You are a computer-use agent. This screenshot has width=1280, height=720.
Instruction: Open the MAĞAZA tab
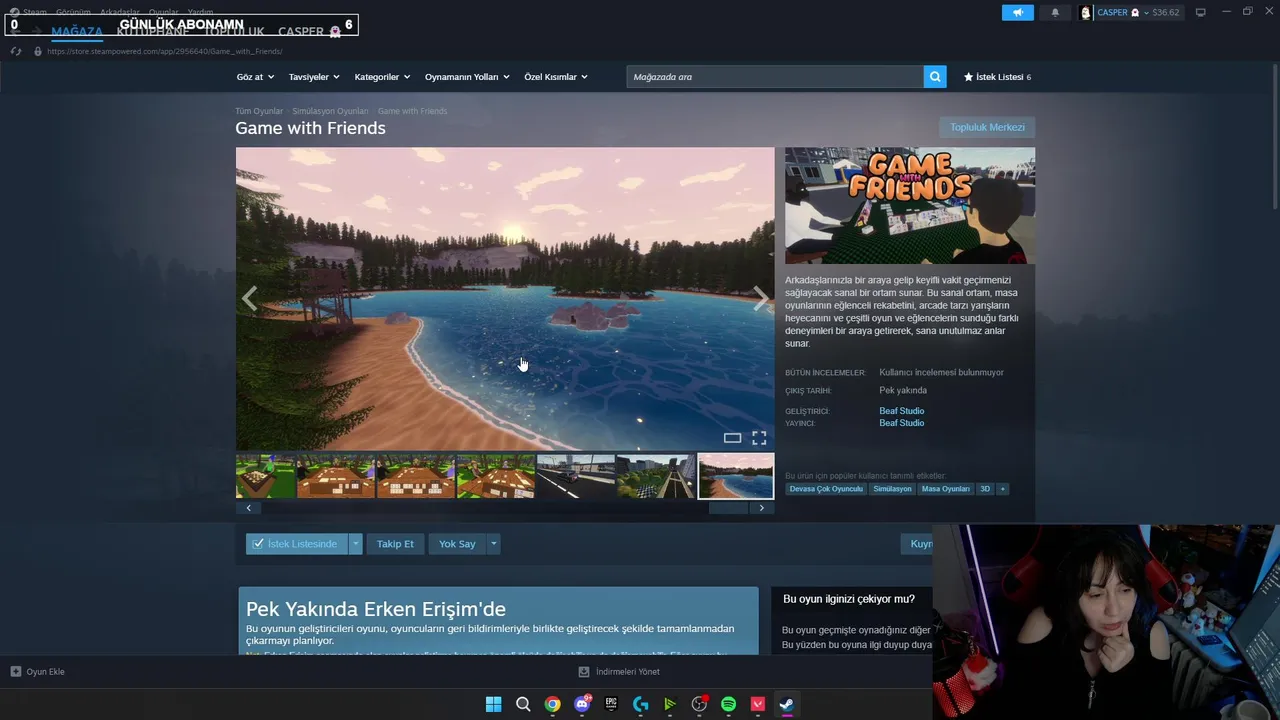77,32
